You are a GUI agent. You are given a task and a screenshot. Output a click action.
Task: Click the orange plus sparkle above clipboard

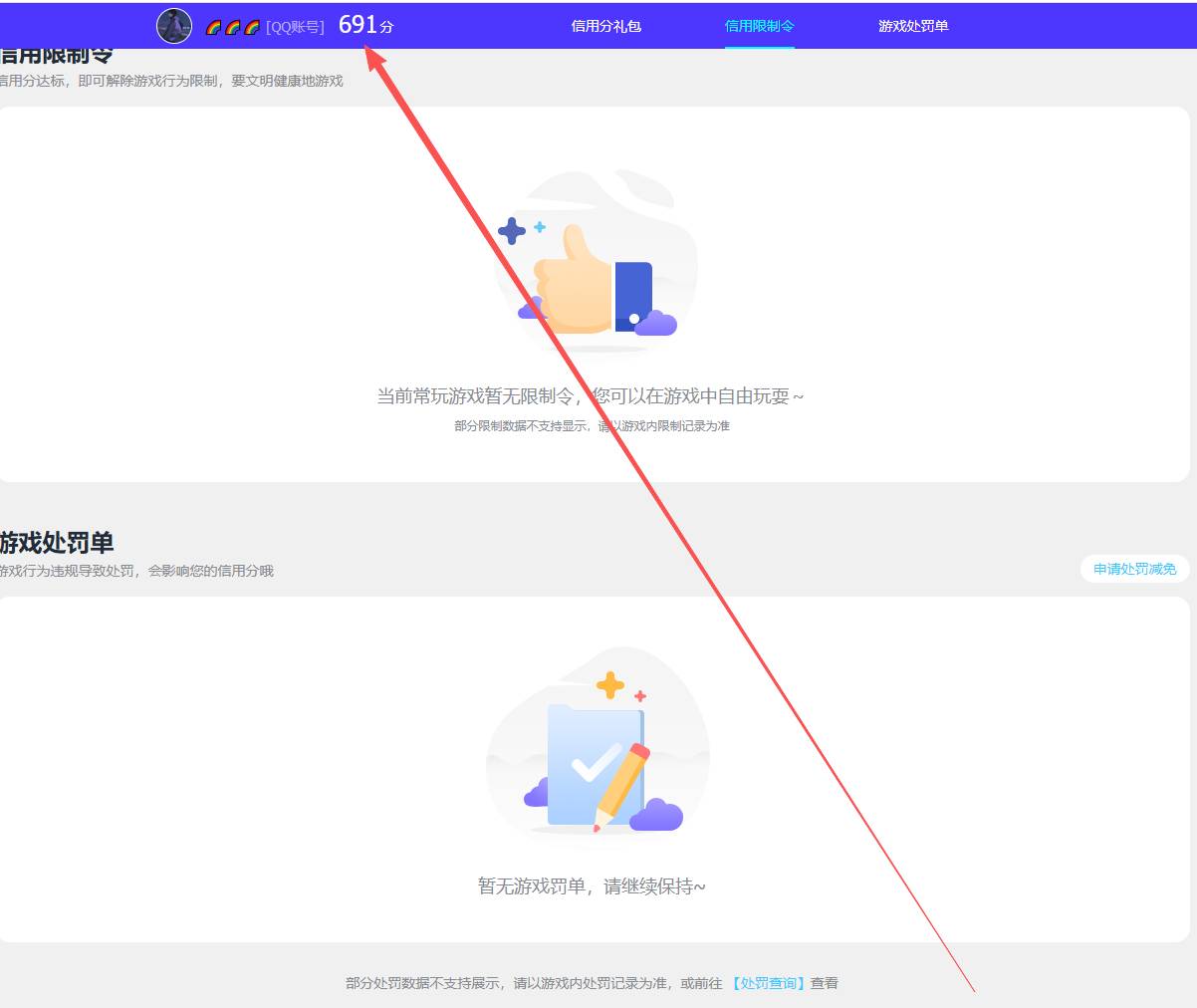pyautogui.click(x=609, y=685)
